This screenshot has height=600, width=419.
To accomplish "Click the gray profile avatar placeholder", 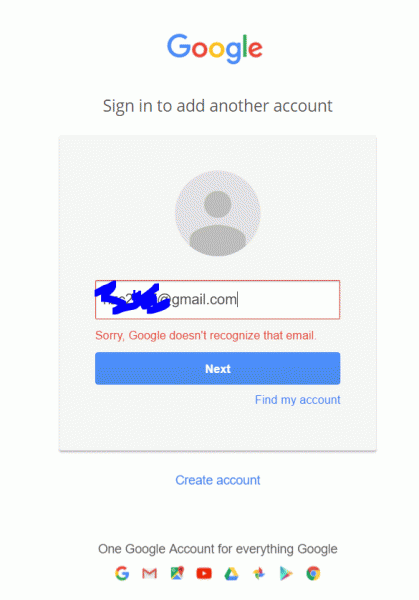I will (217, 213).
